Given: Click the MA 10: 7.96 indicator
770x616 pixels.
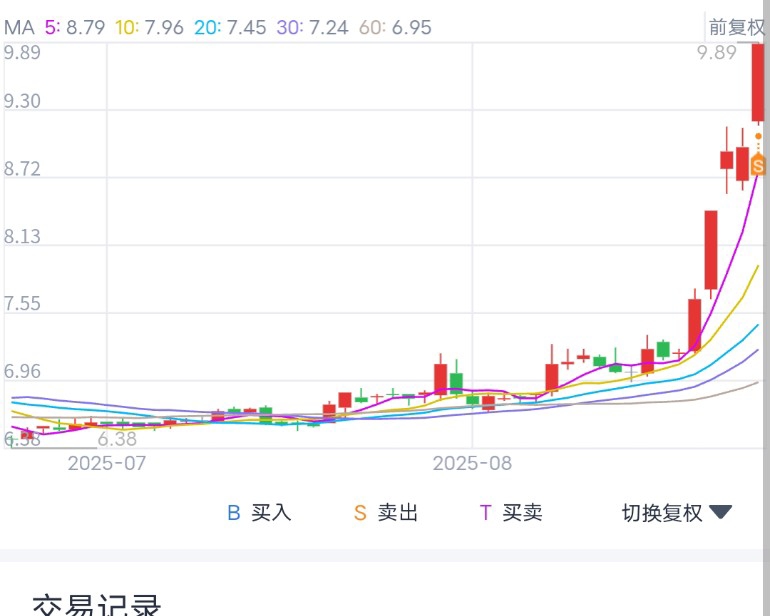Looking at the screenshot, I should click(x=149, y=28).
